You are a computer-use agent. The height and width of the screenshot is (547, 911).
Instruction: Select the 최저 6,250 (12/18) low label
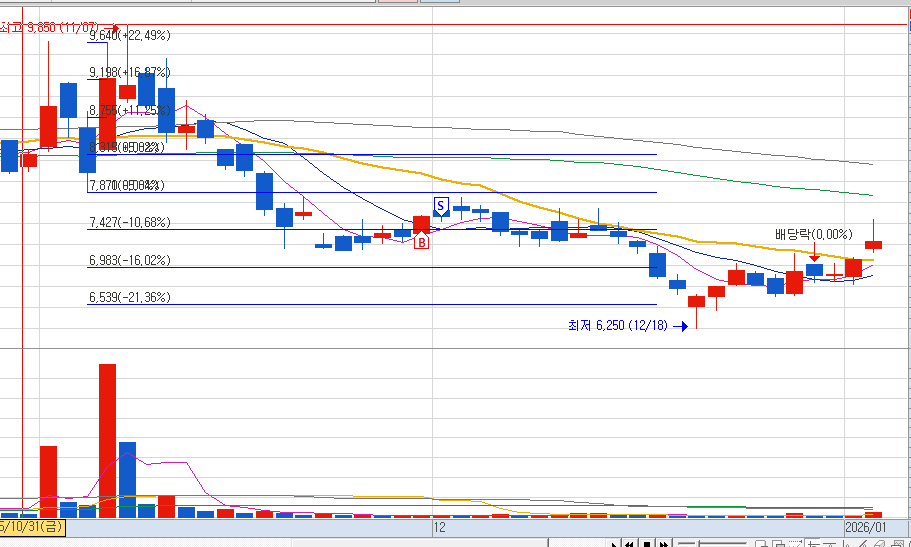[618, 326]
